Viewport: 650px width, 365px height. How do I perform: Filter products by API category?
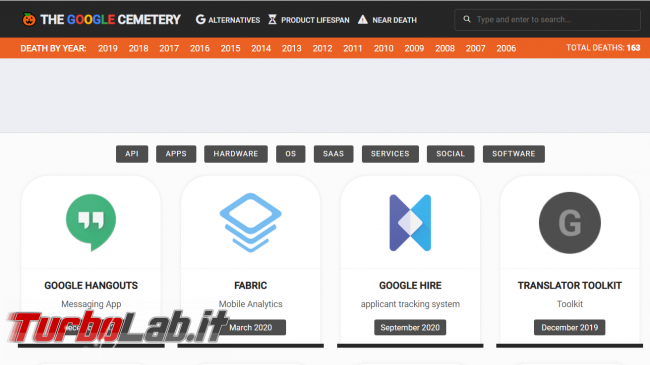click(x=132, y=154)
